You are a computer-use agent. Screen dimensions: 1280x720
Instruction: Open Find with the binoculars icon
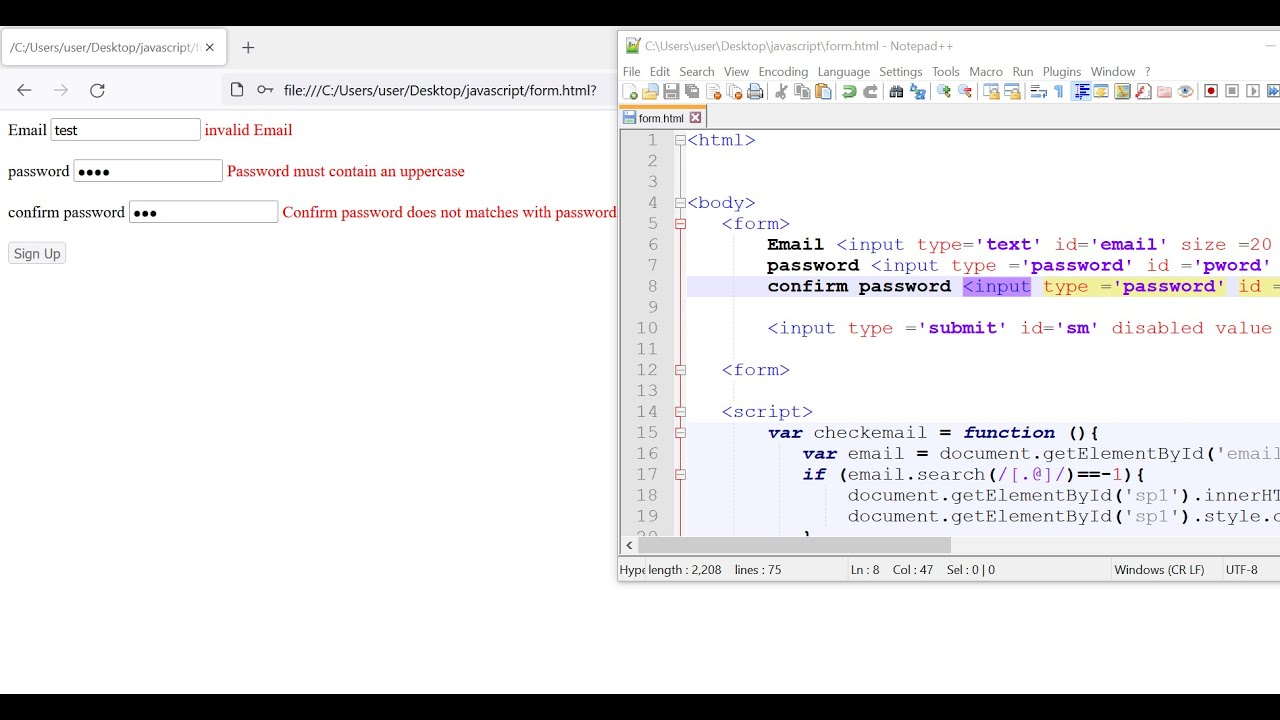[x=896, y=91]
